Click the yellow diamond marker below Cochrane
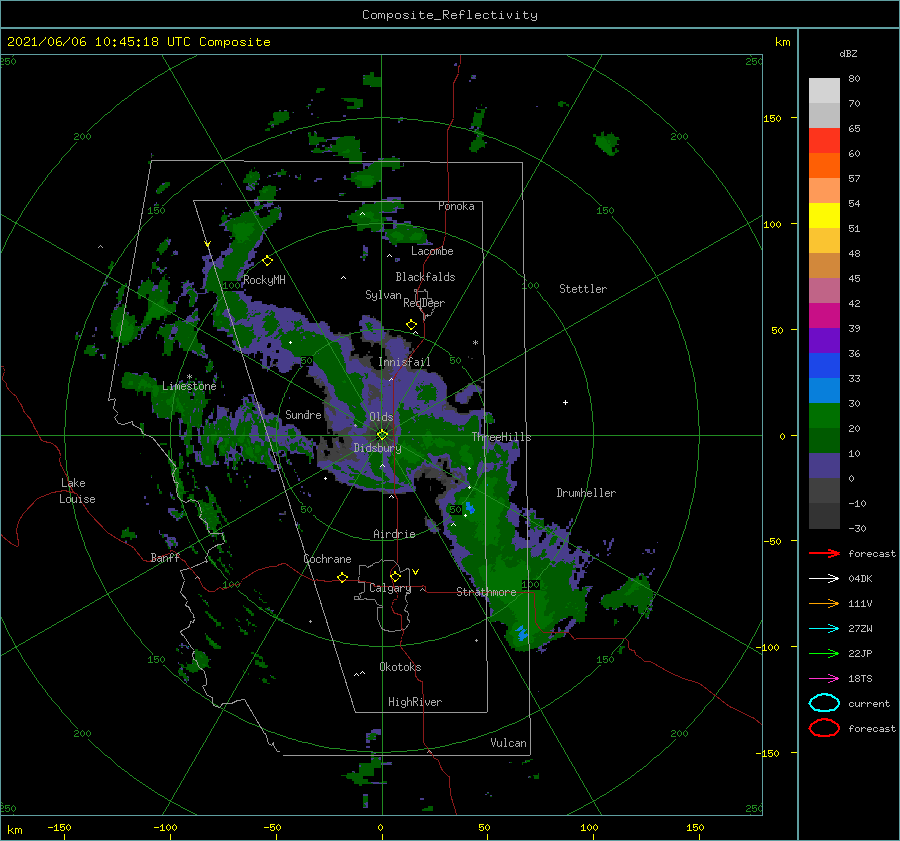The width and height of the screenshot is (900, 841). pos(342,577)
